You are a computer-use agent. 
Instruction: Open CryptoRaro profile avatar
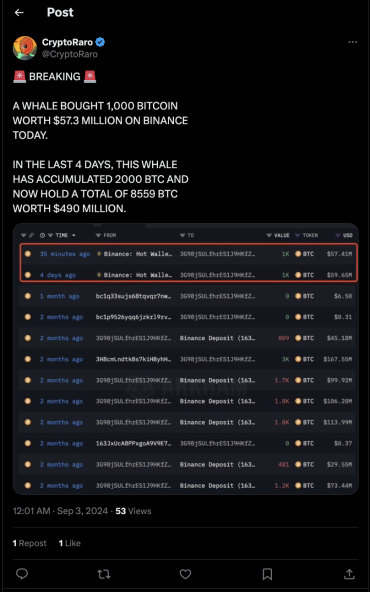(x=25, y=48)
